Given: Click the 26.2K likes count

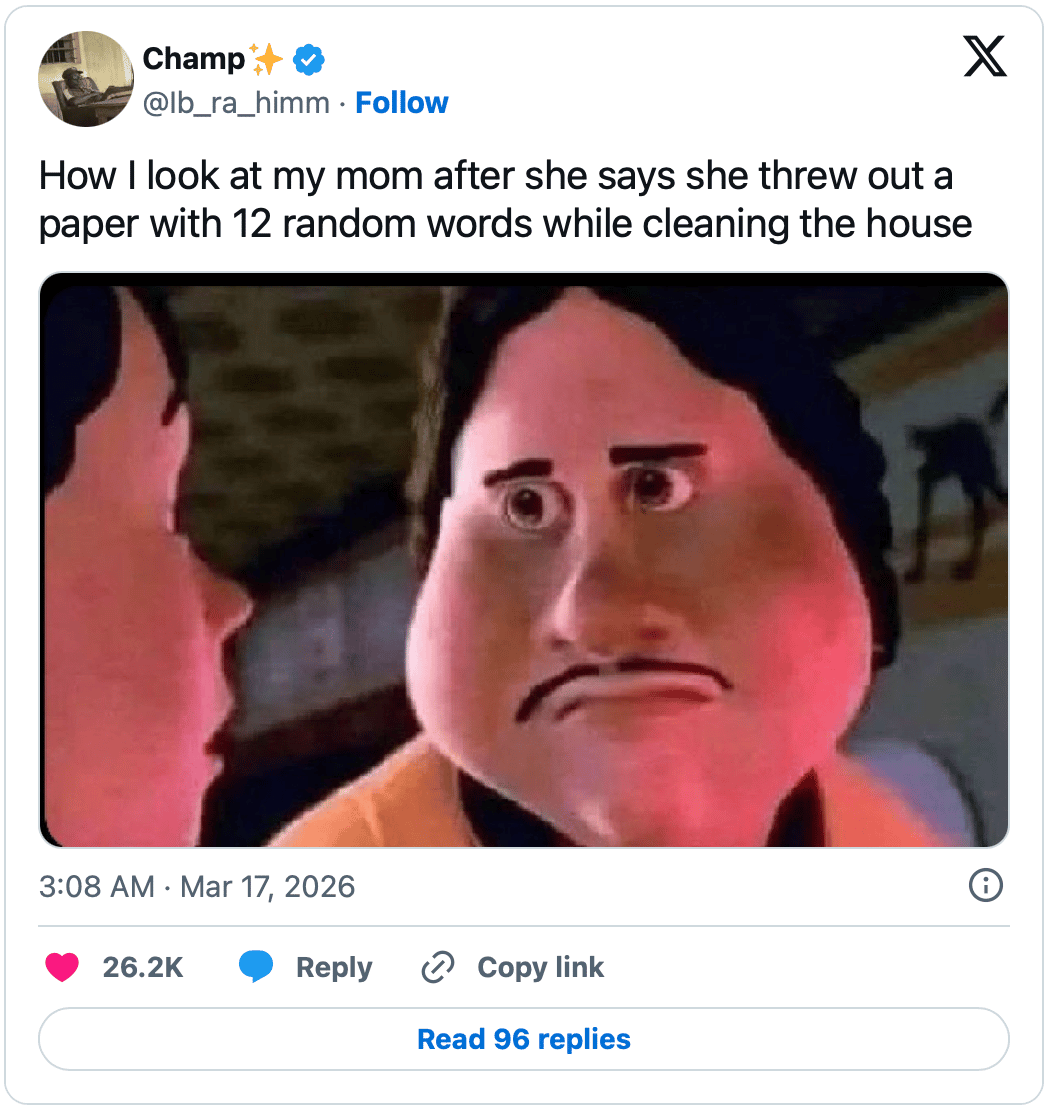Looking at the screenshot, I should (x=143, y=967).
